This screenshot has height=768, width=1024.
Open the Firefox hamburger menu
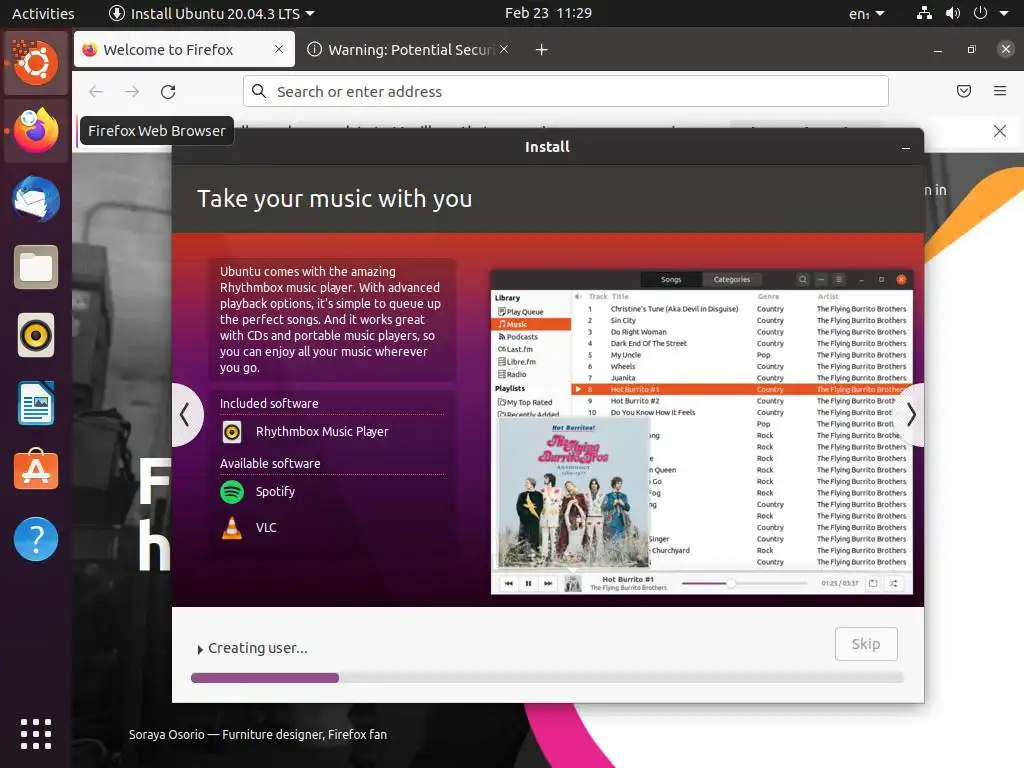[1000, 91]
